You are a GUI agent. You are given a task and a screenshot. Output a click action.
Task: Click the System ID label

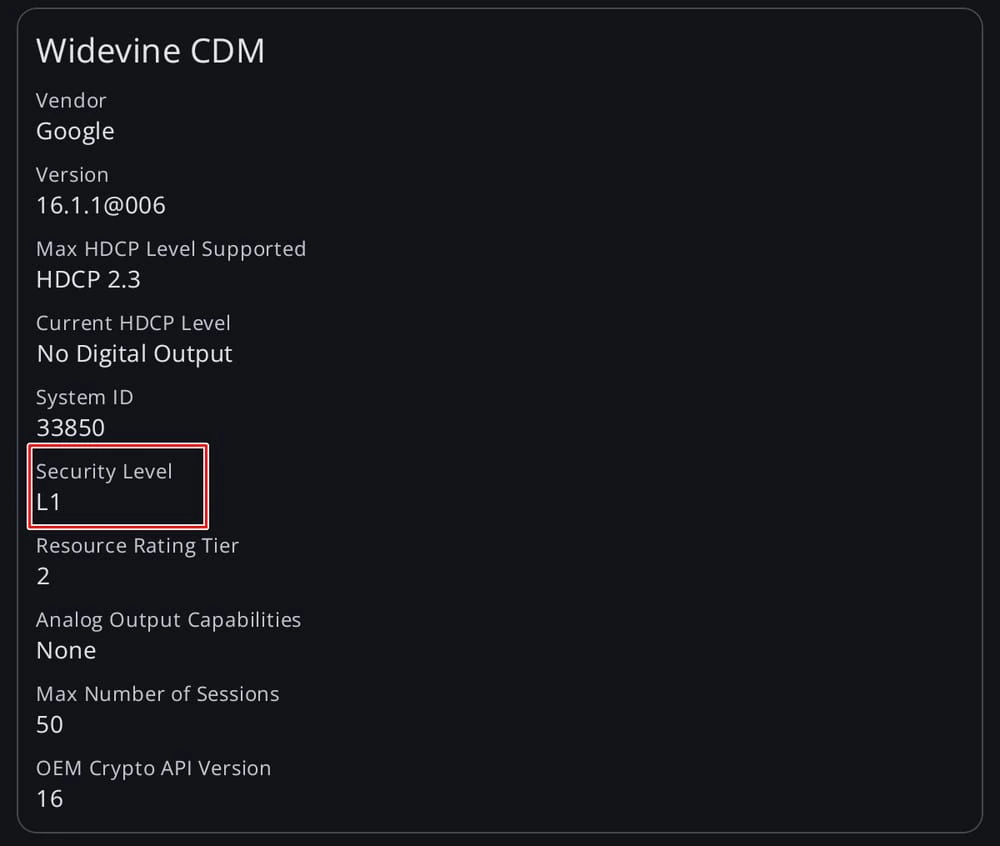[85, 397]
